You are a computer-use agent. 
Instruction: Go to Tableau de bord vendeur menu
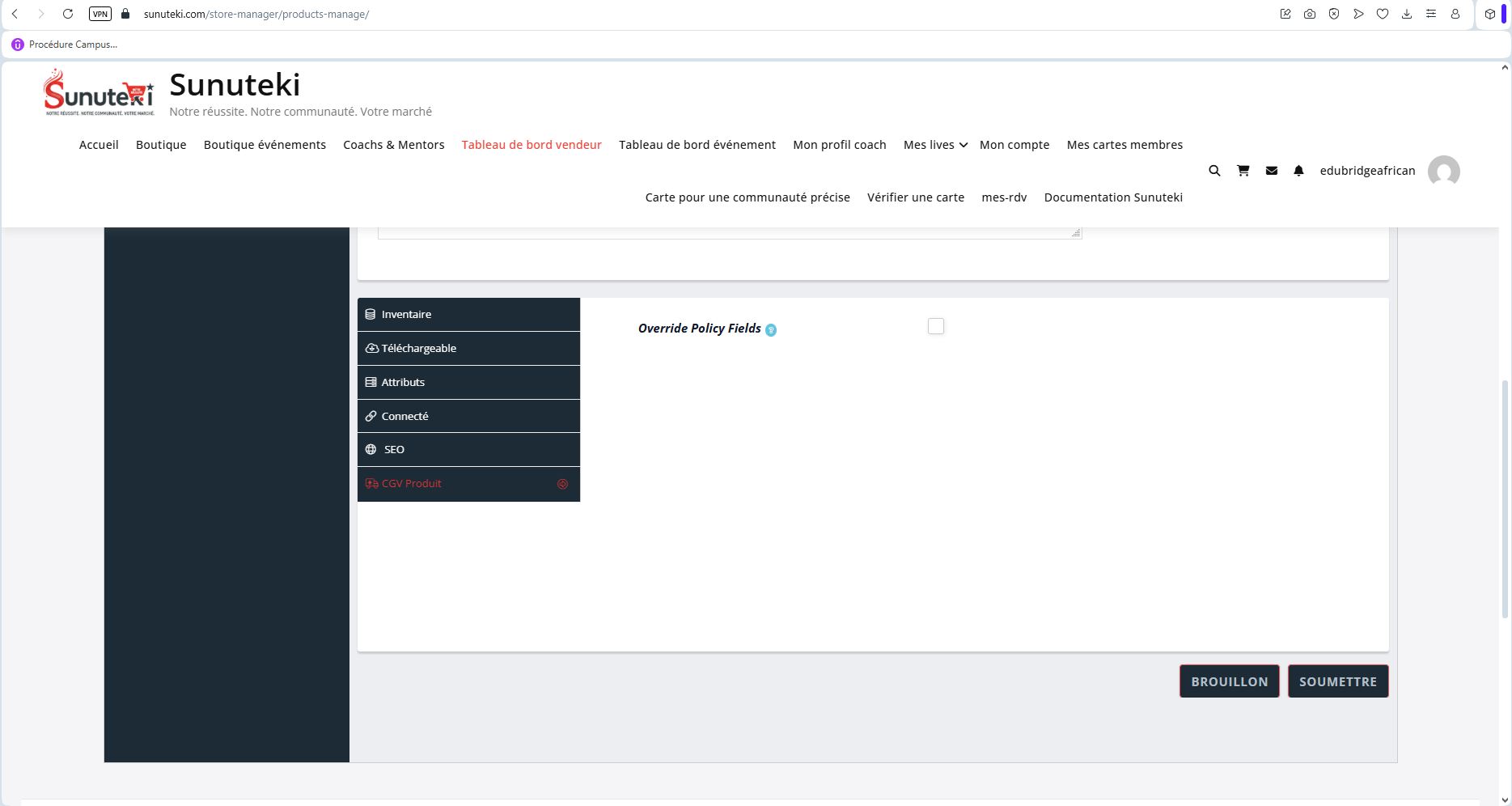pos(532,145)
